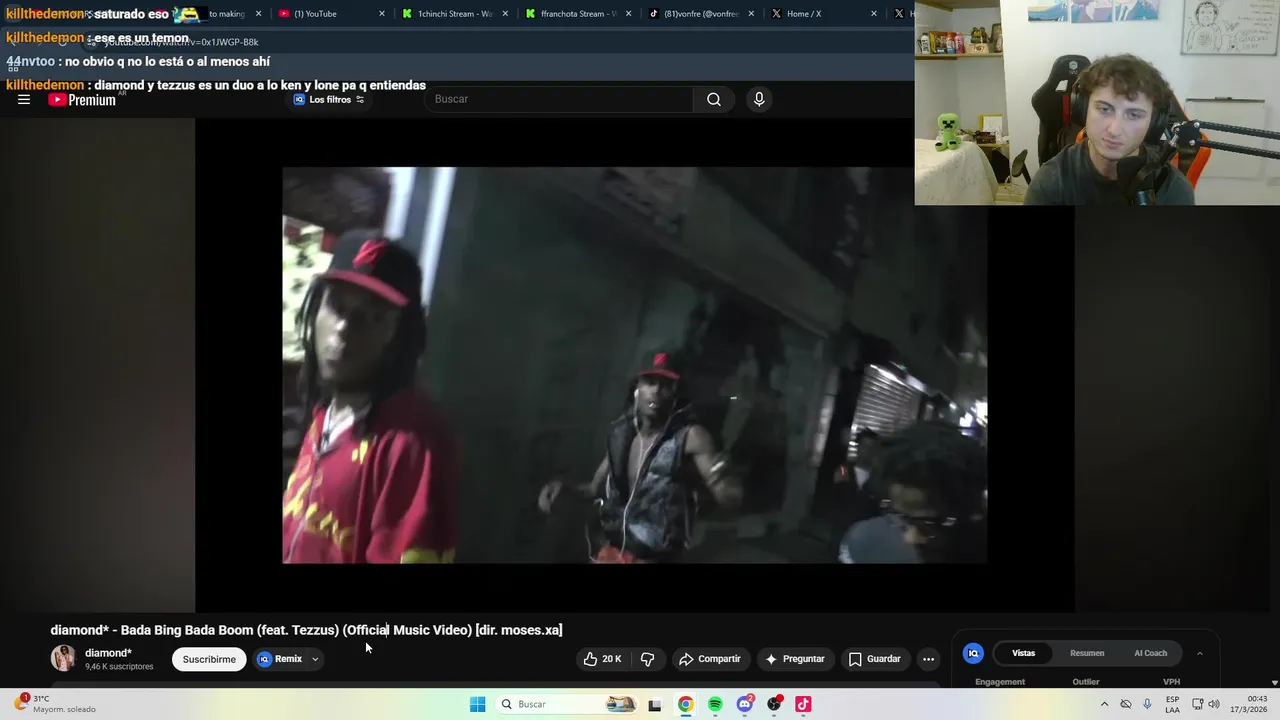The width and height of the screenshot is (1280, 720).
Task: Click the taskbar Buscar search box
Action: [x=565, y=704]
